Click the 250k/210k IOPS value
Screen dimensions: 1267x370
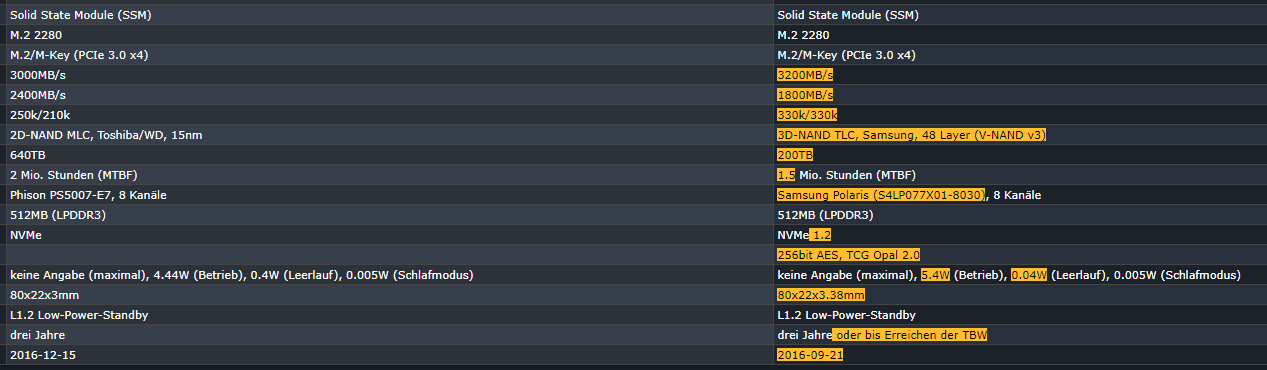point(40,115)
